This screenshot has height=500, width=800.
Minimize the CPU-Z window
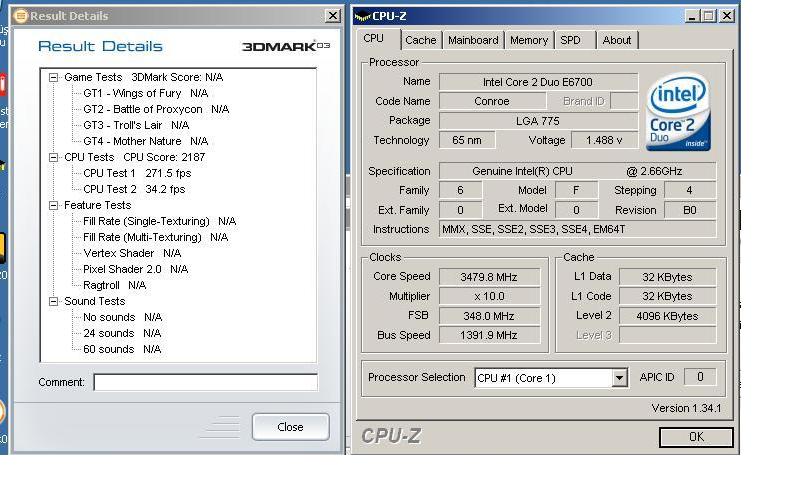(x=691, y=16)
